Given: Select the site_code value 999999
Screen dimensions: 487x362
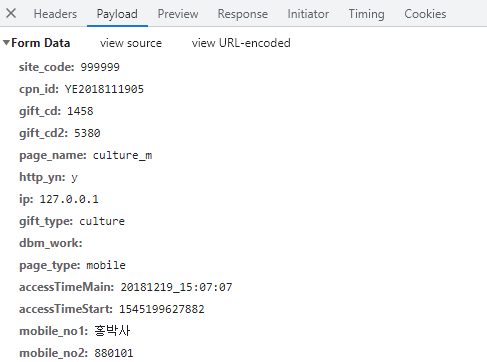Looking at the screenshot, I should [100, 67].
